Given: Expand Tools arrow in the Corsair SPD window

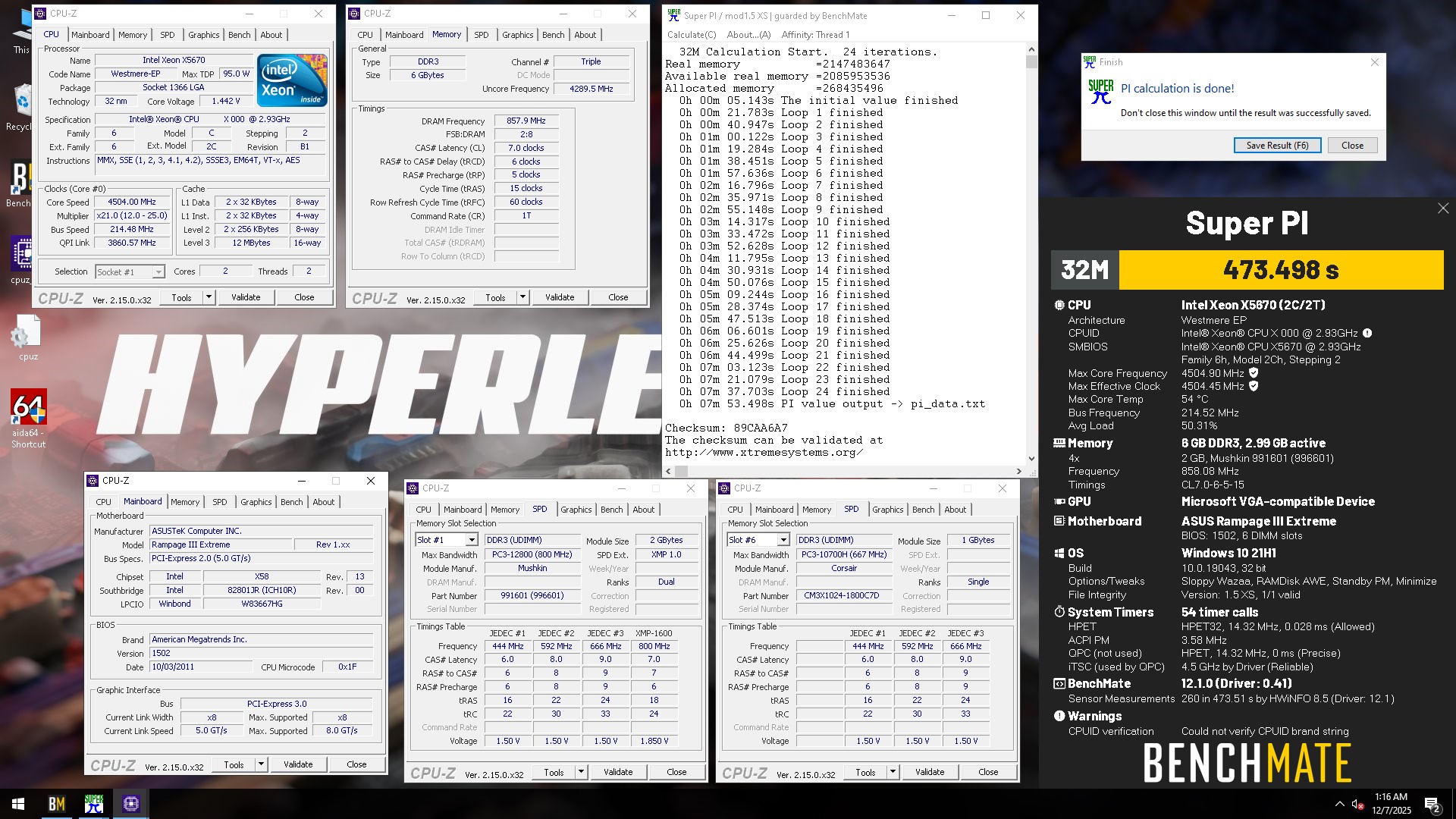Looking at the screenshot, I should tap(893, 772).
